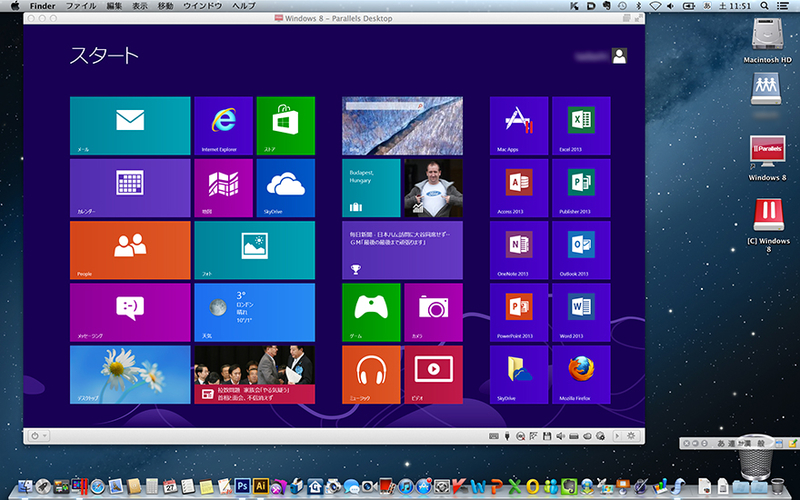Open the Trash in the Dock

coord(778,485)
